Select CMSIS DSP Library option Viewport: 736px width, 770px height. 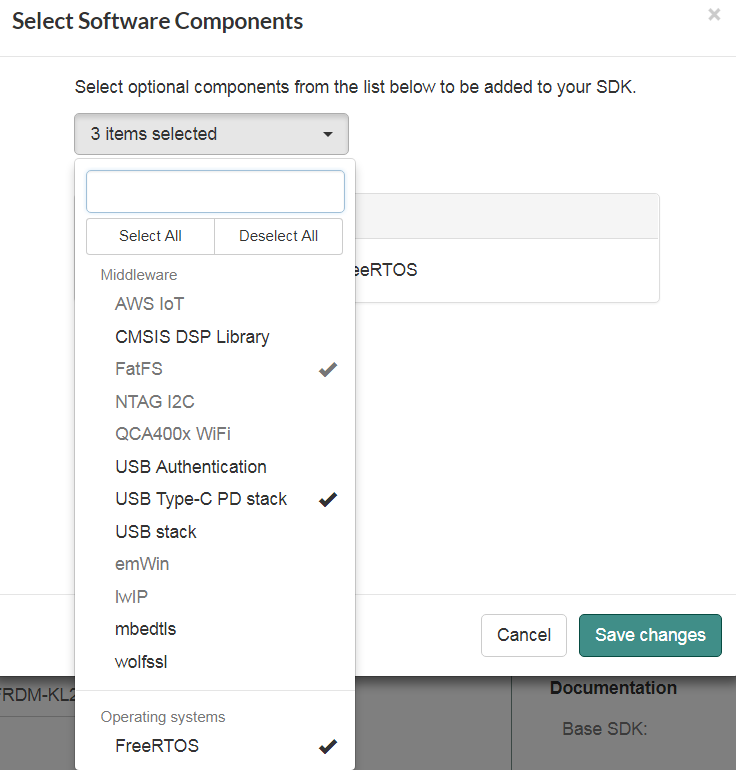[192, 337]
